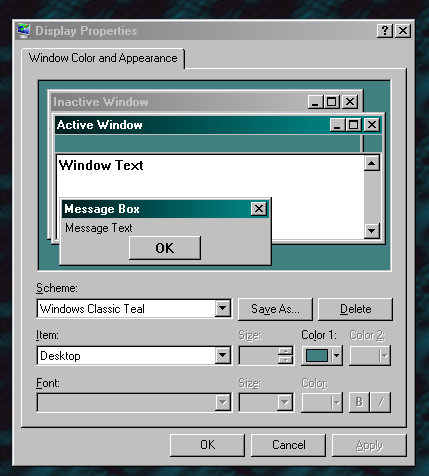Open the Color 1 teal swatch picker
The image size is (429, 476).
[322, 356]
